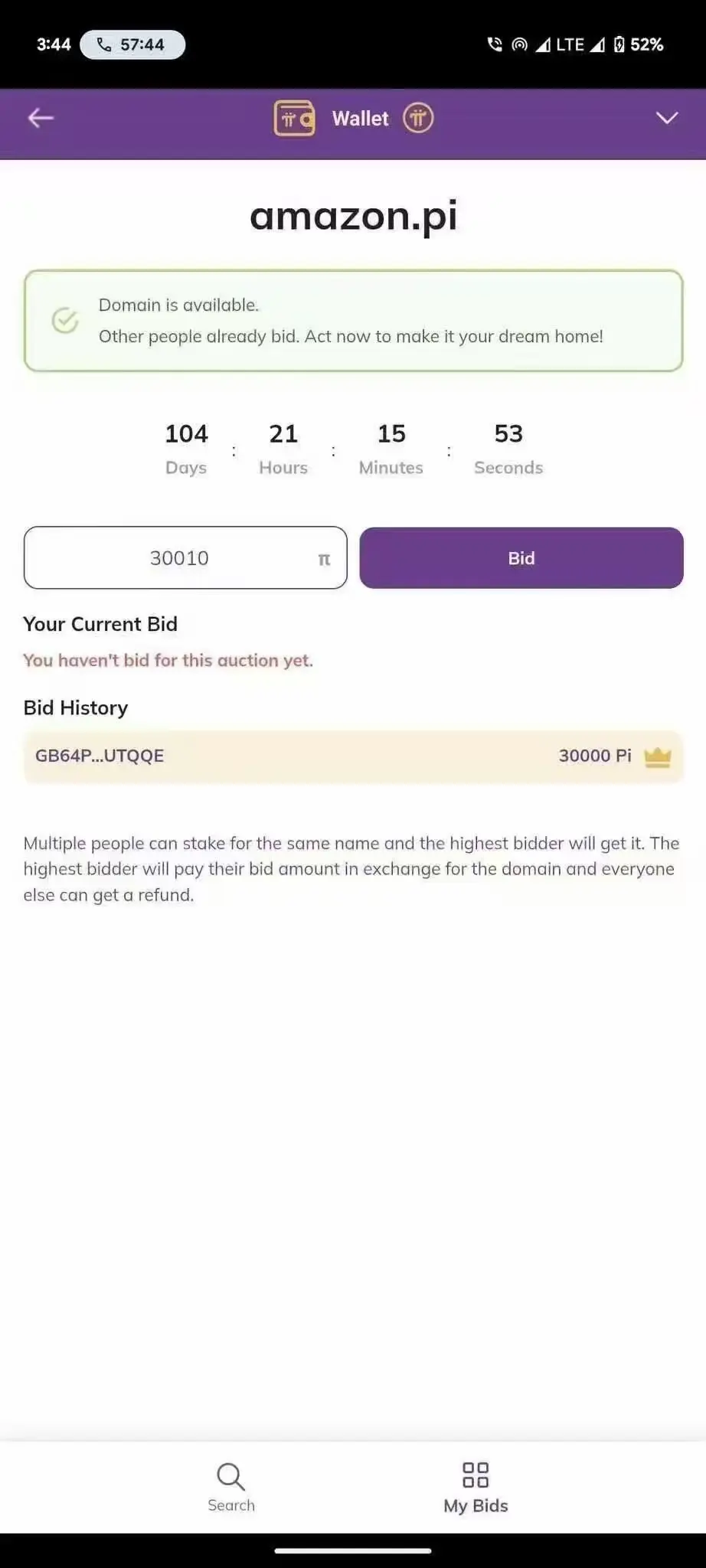Tap the green checkmark availability icon

click(x=65, y=320)
